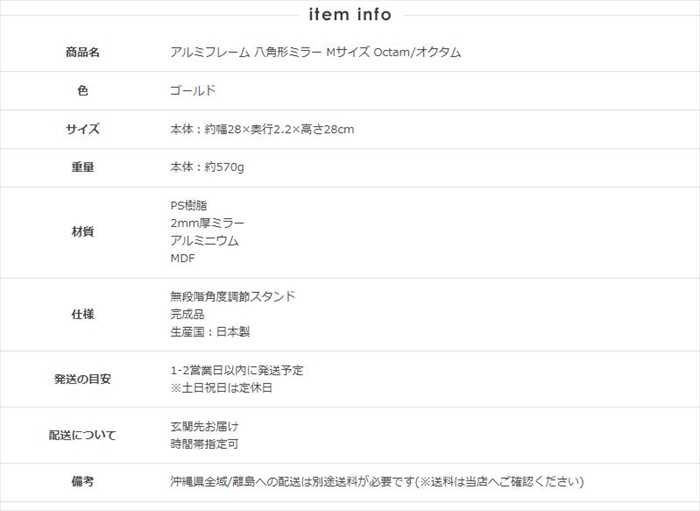Click the PS樹脂 material entry
Screen dimensions: 700x511
pyautogui.click(x=189, y=205)
